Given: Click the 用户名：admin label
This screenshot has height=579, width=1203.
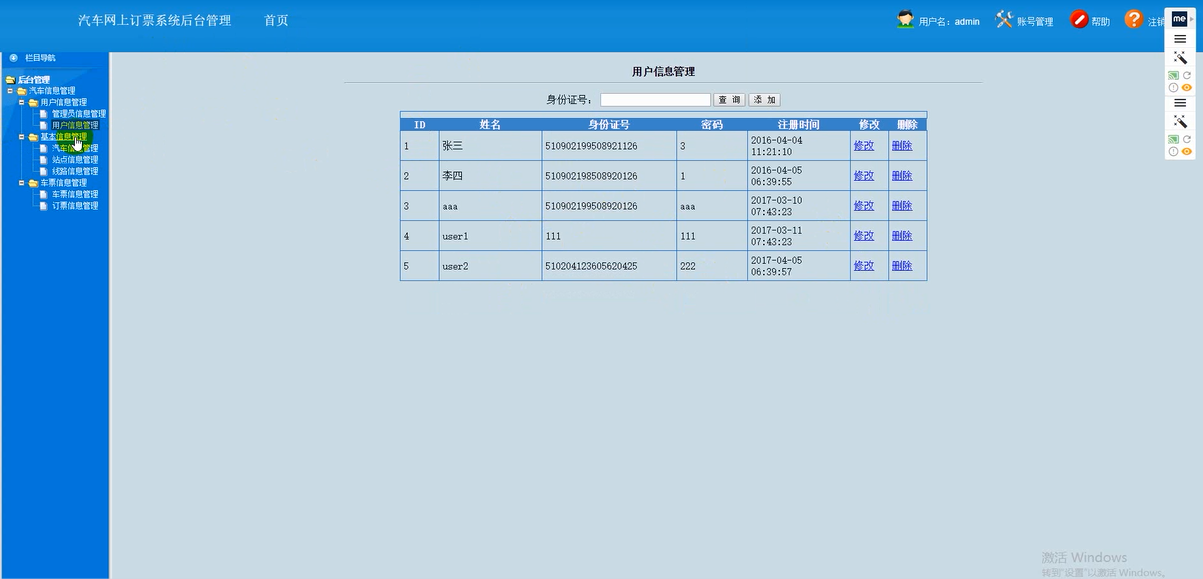Looking at the screenshot, I should click(949, 22).
